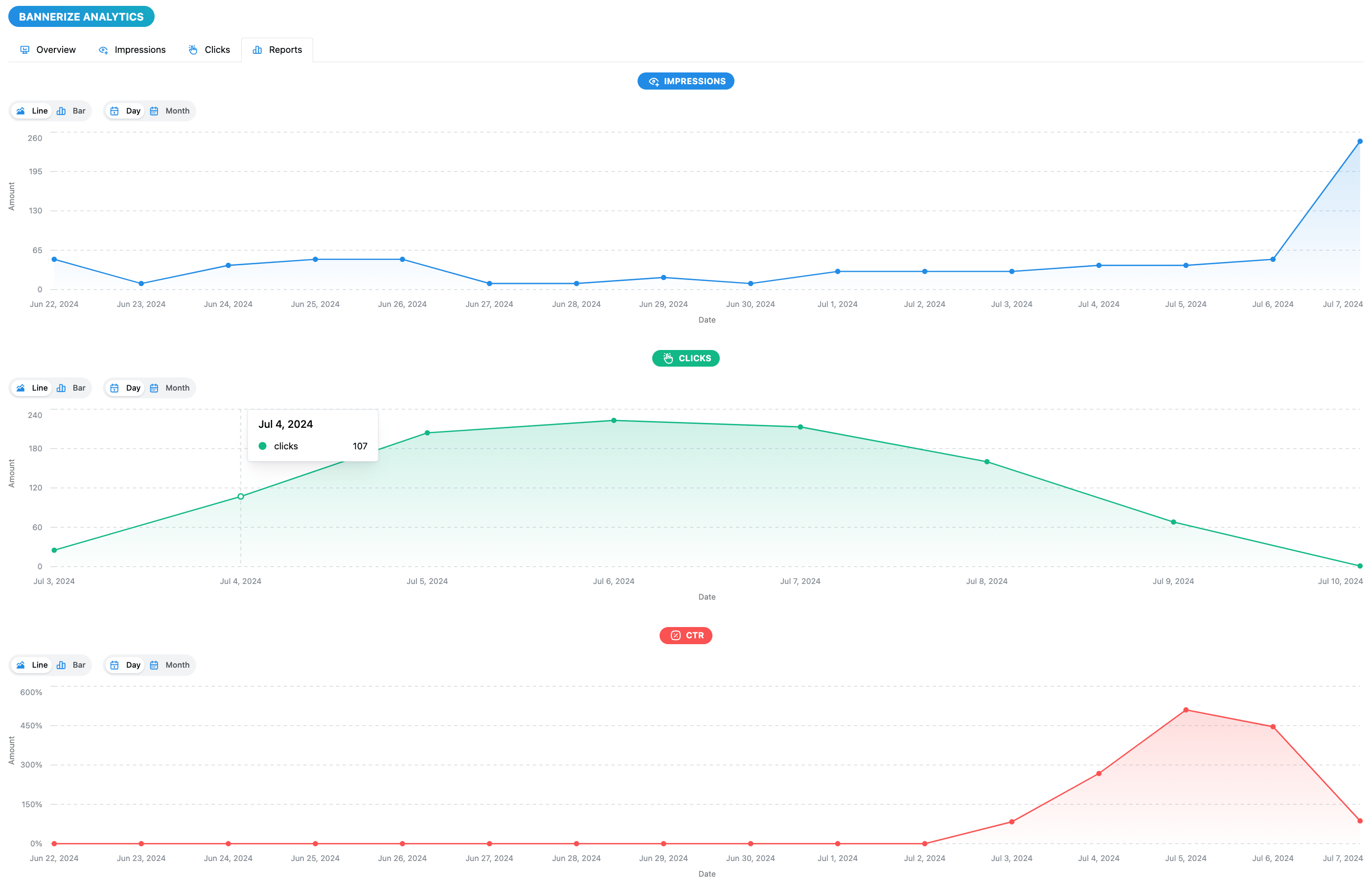
Task: Switch Clicks chart to Bar view
Action: click(72, 388)
